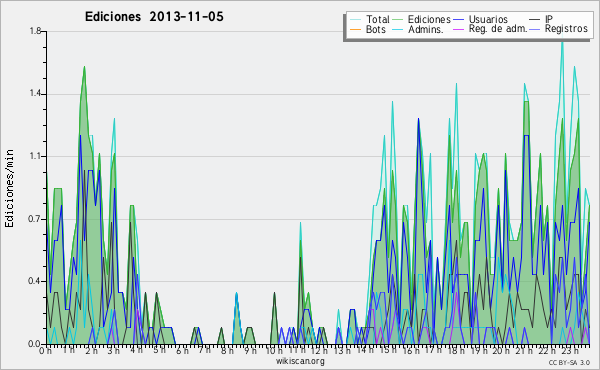Click the CC BY-SA 3.0 license text
The image size is (600, 370).
tap(569, 363)
